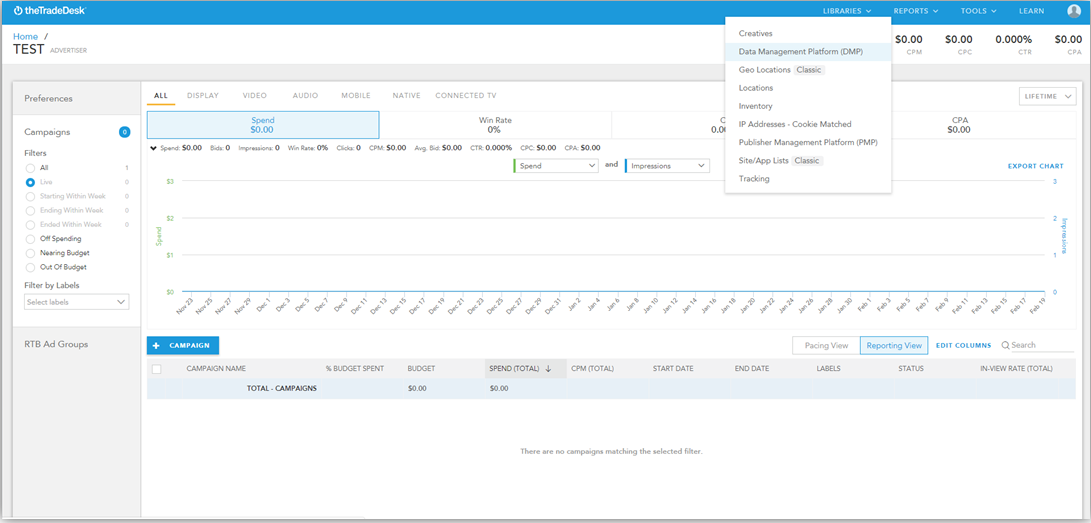Click the + CAMPAIGN button
This screenshot has height=523, width=1091.
(183, 346)
